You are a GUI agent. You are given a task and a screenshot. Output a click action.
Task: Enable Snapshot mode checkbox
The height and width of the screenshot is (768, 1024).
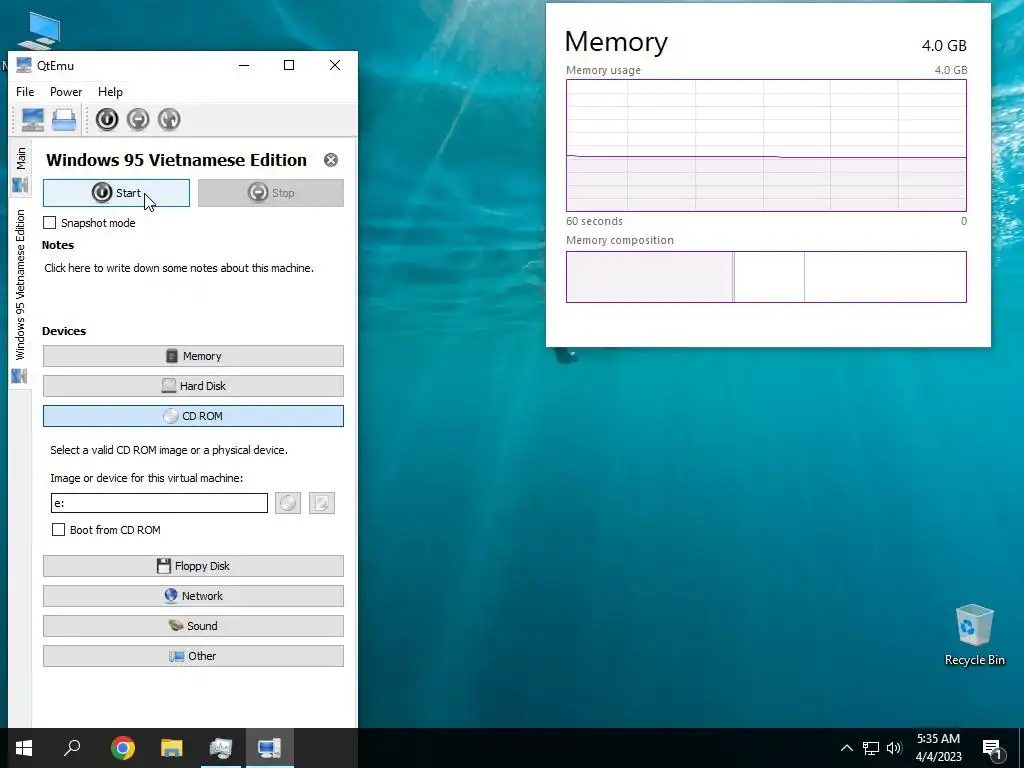tap(50, 223)
